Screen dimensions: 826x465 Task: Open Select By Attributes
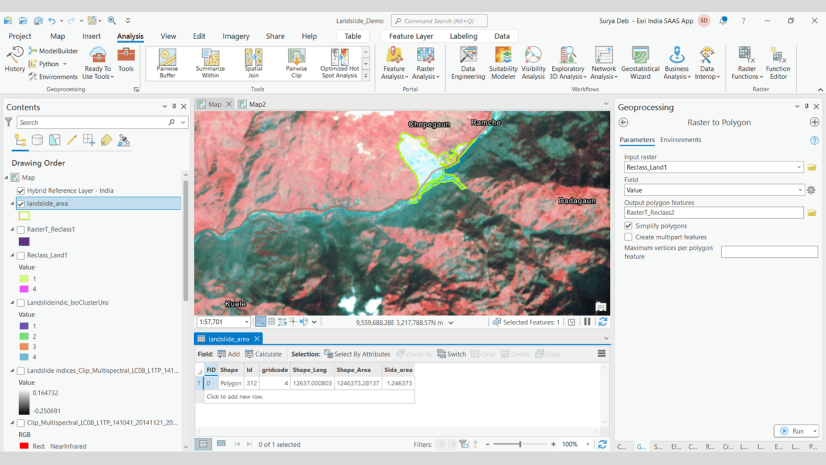tap(357, 354)
